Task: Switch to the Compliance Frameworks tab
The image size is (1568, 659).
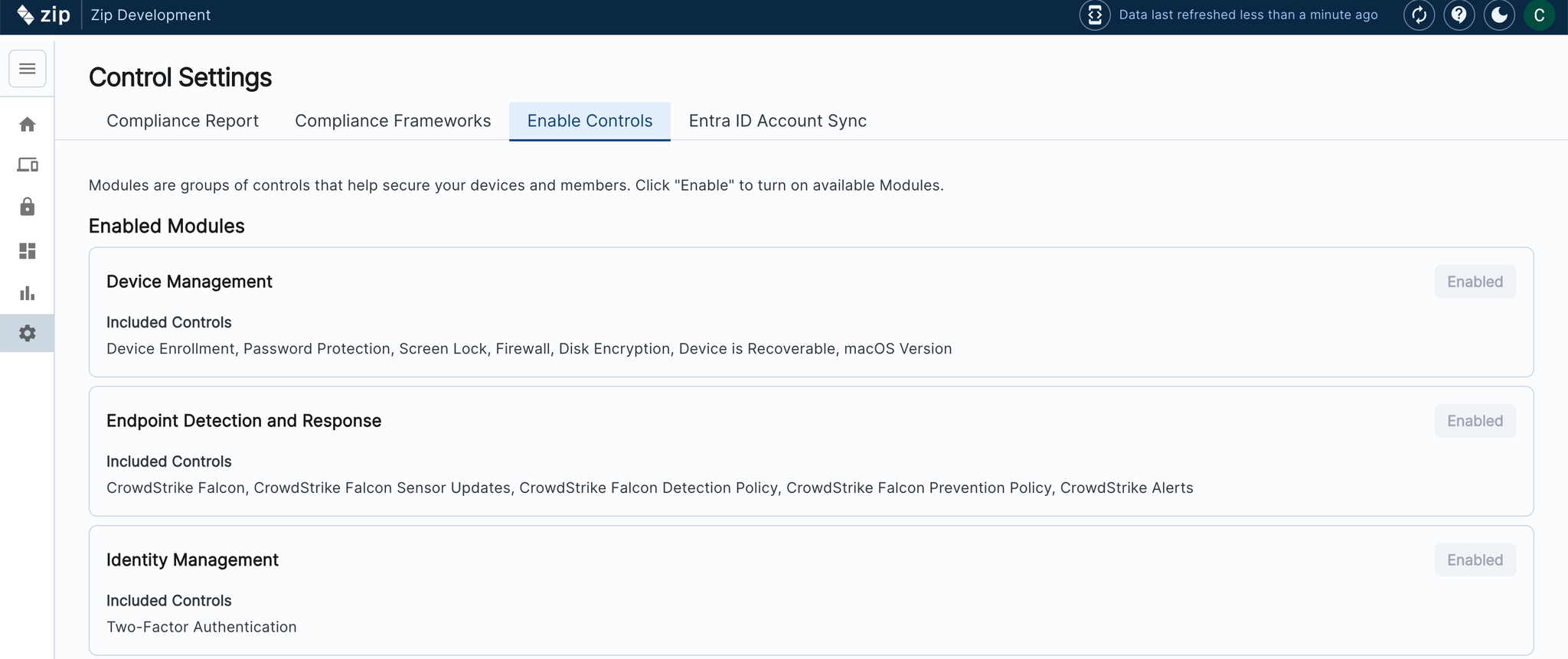Action: coord(393,121)
